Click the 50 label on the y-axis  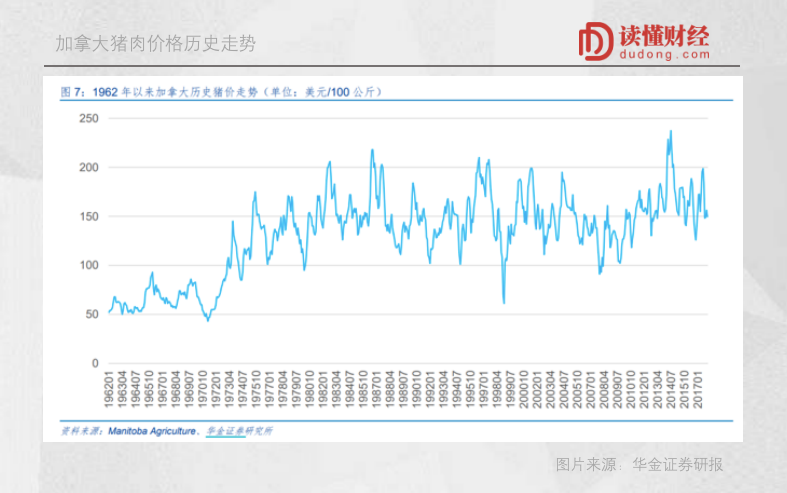click(x=92, y=314)
